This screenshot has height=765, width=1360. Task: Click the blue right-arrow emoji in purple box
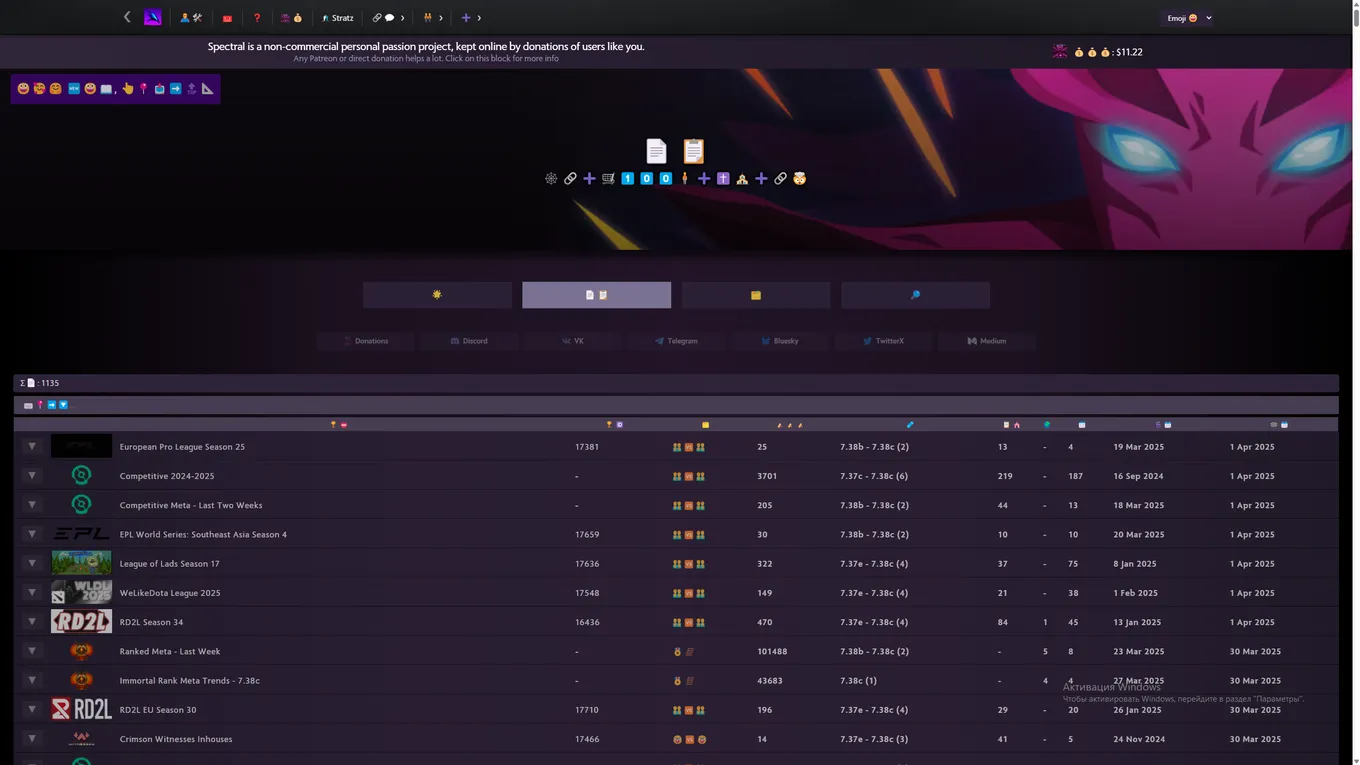pos(176,89)
